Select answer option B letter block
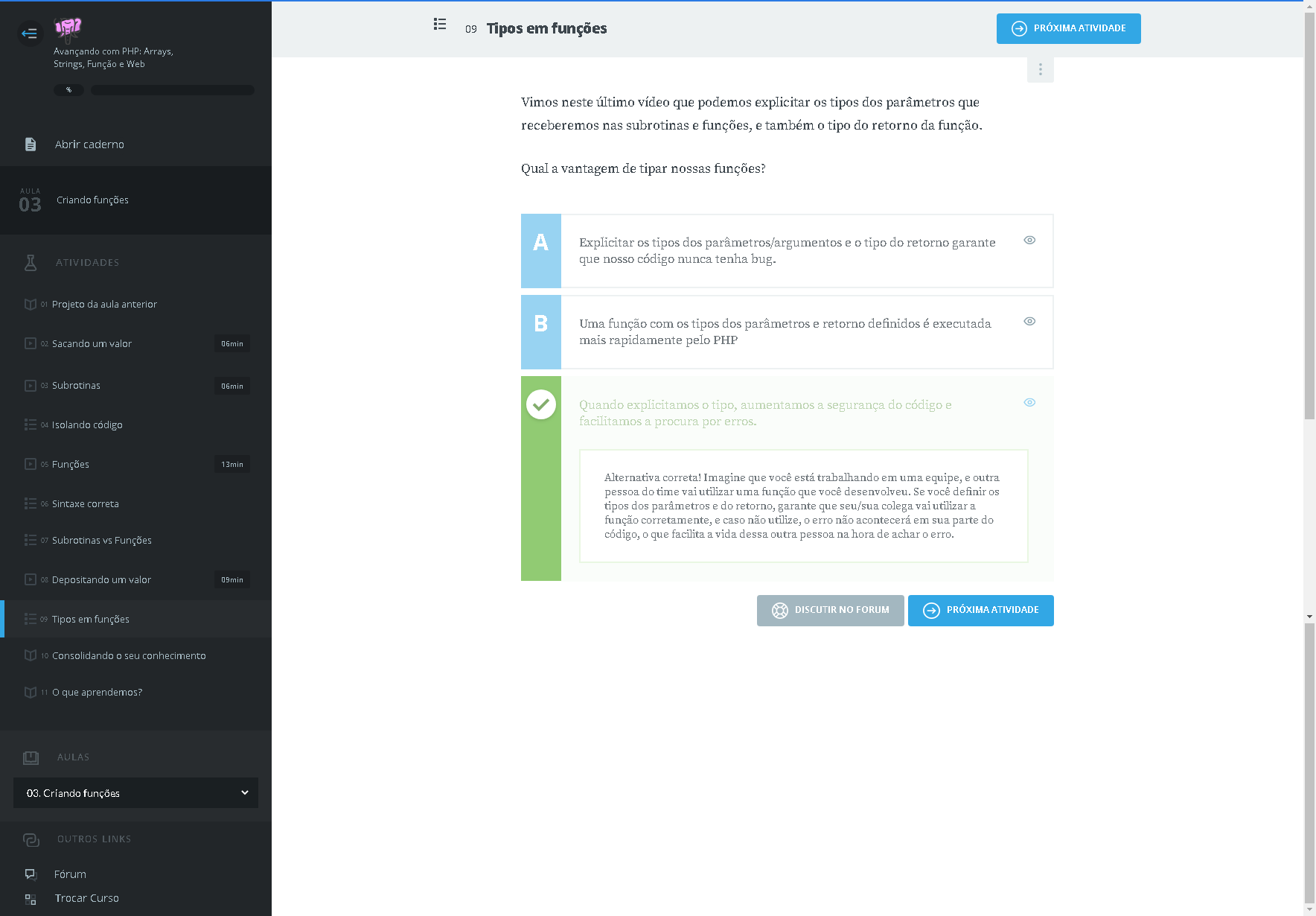 [541, 331]
